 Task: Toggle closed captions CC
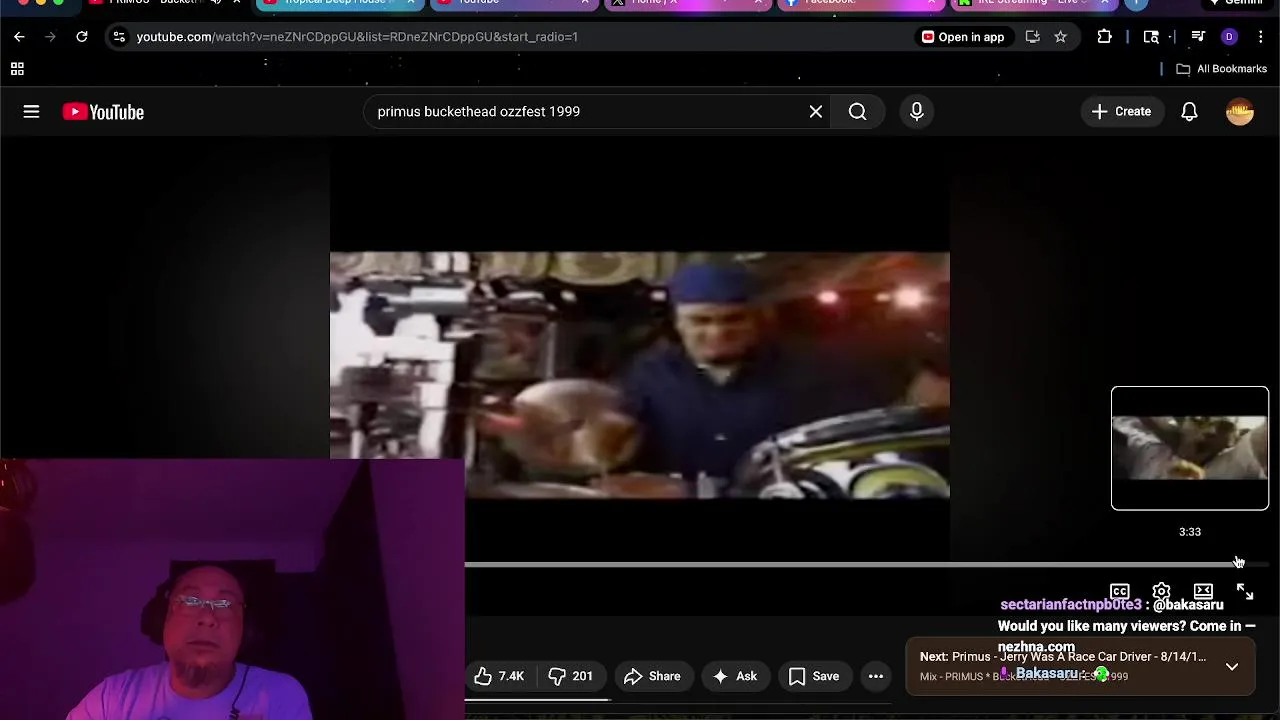click(x=1120, y=592)
